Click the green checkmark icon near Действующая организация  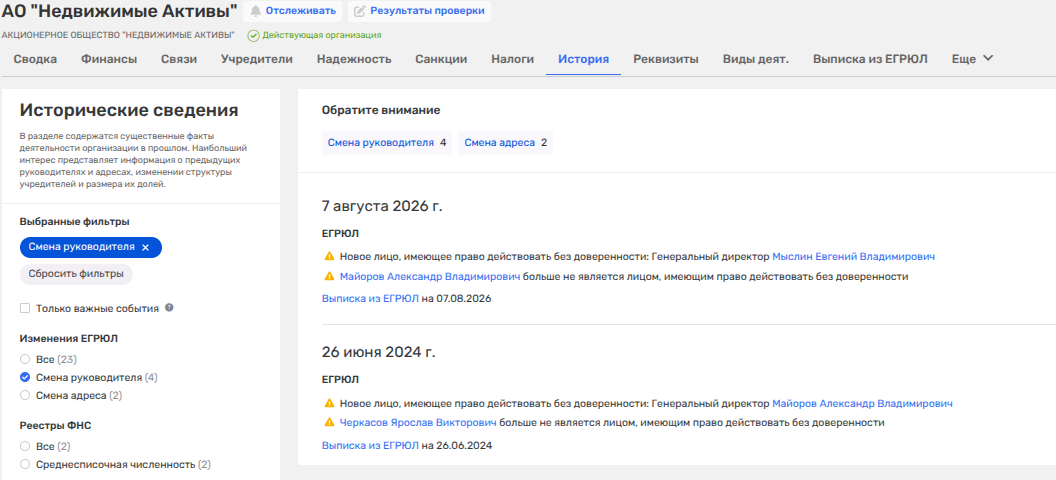253,35
